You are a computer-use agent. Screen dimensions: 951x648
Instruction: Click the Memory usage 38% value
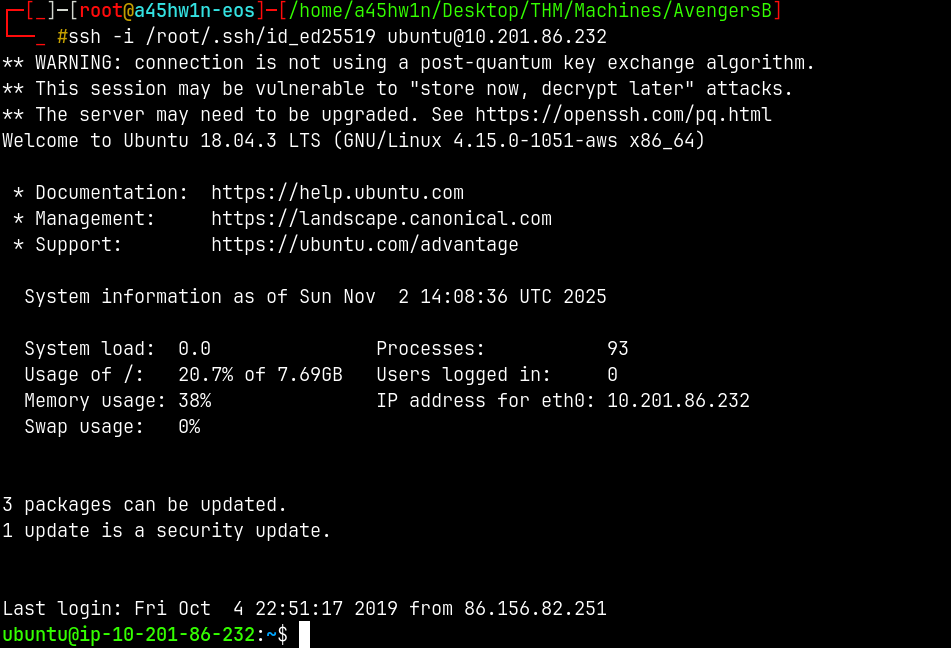(x=194, y=401)
